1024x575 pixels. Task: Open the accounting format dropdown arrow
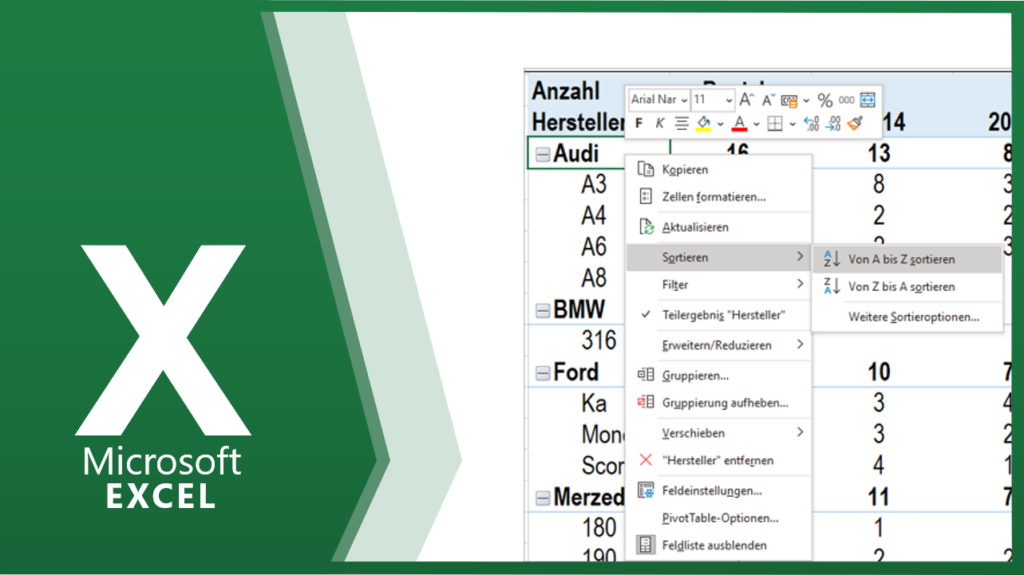click(x=807, y=101)
